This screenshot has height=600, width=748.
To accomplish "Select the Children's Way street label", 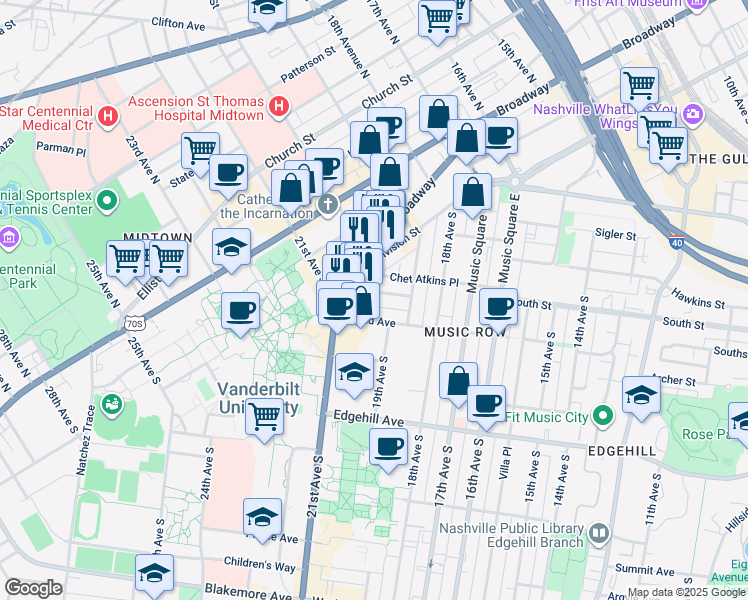I will point(260,564).
